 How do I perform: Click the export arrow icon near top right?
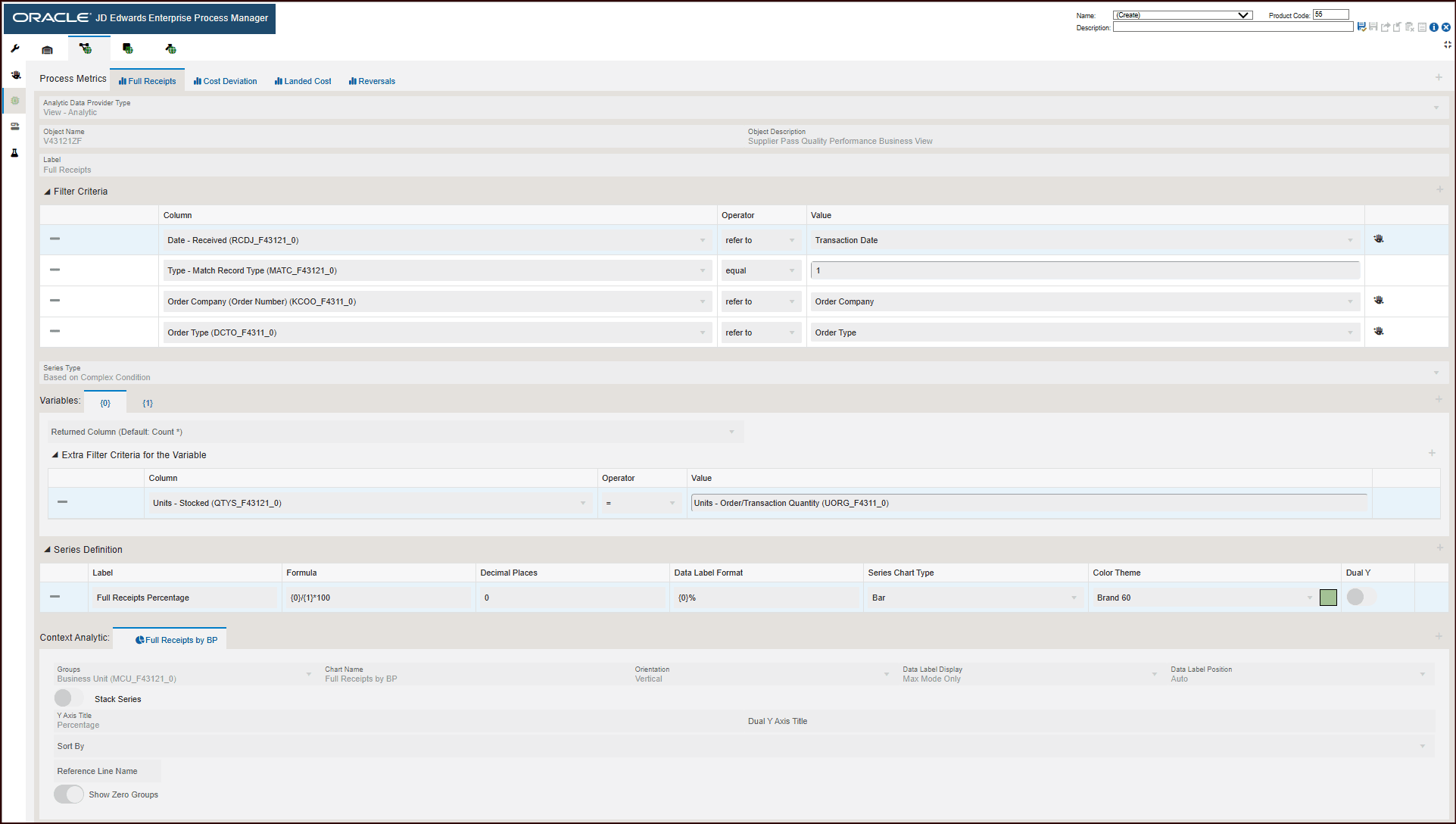tap(1386, 27)
